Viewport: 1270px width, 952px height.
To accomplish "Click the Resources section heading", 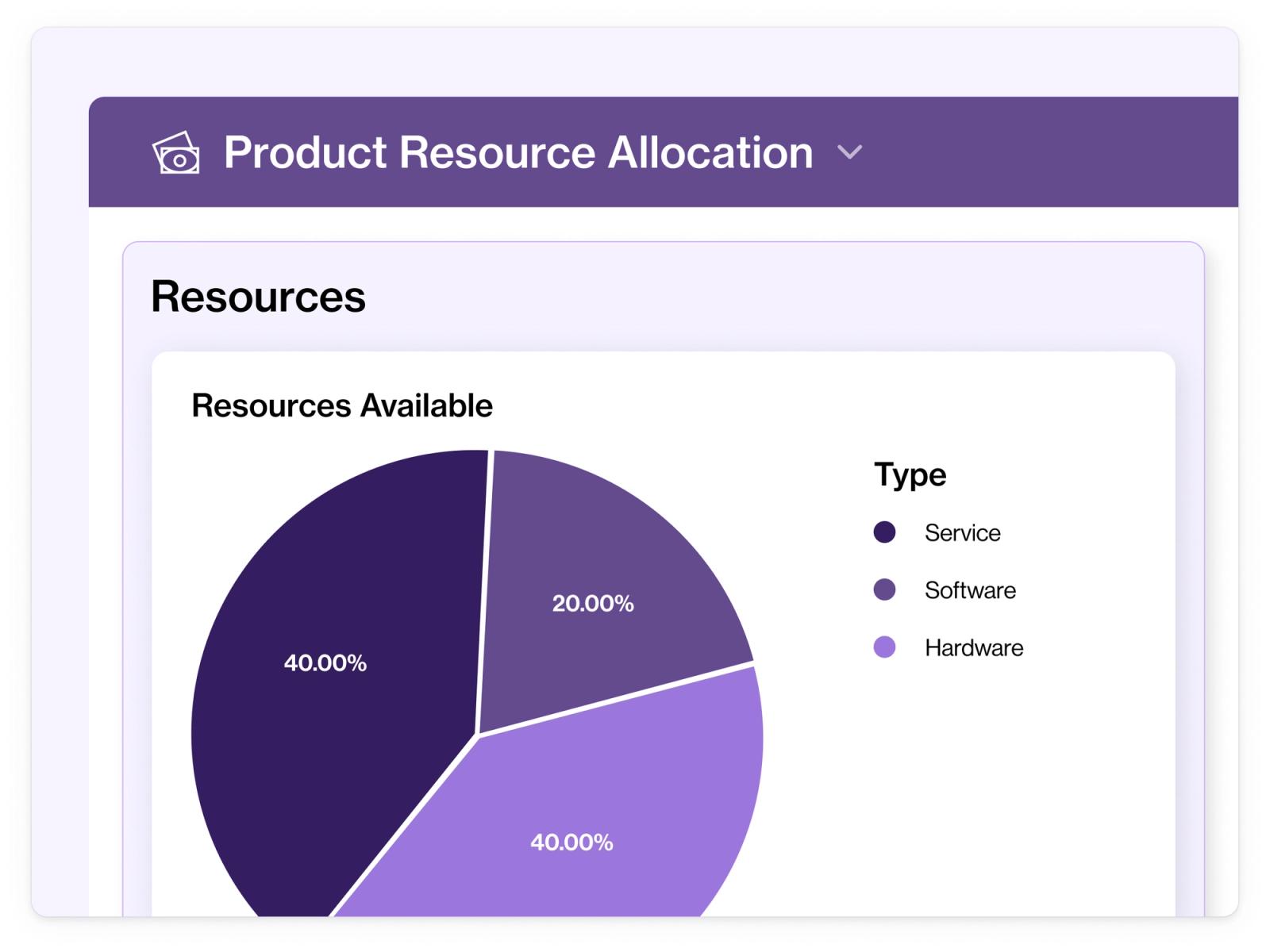I will [258, 297].
